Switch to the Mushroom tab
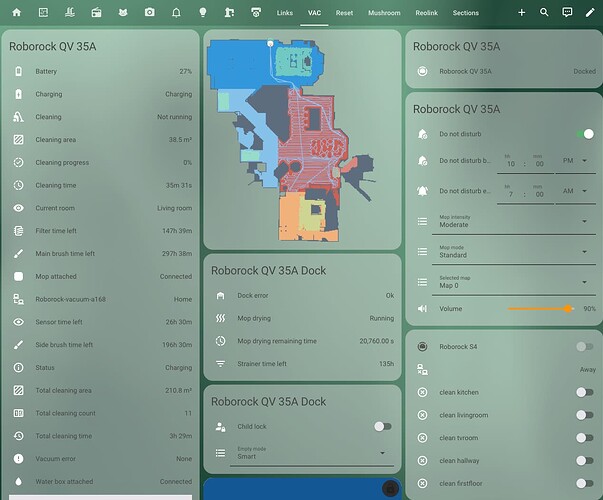The width and height of the screenshot is (603, 500). point(384,13)
